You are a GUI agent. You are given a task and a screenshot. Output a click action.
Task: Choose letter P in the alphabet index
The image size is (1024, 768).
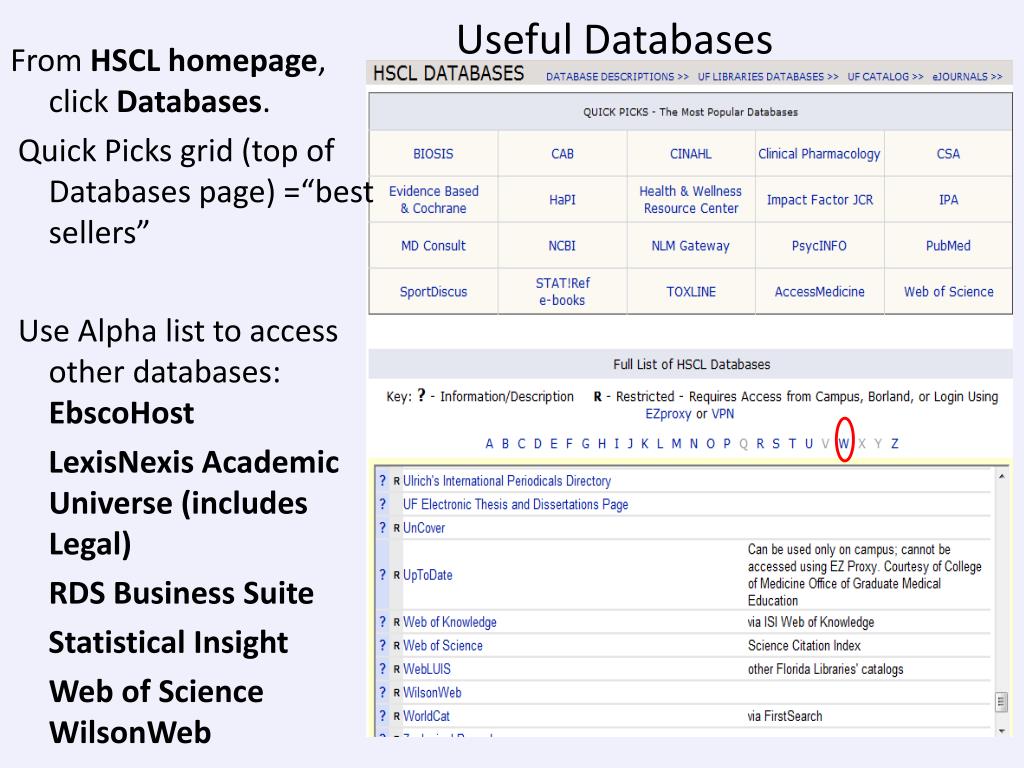(x=726, y=444)
